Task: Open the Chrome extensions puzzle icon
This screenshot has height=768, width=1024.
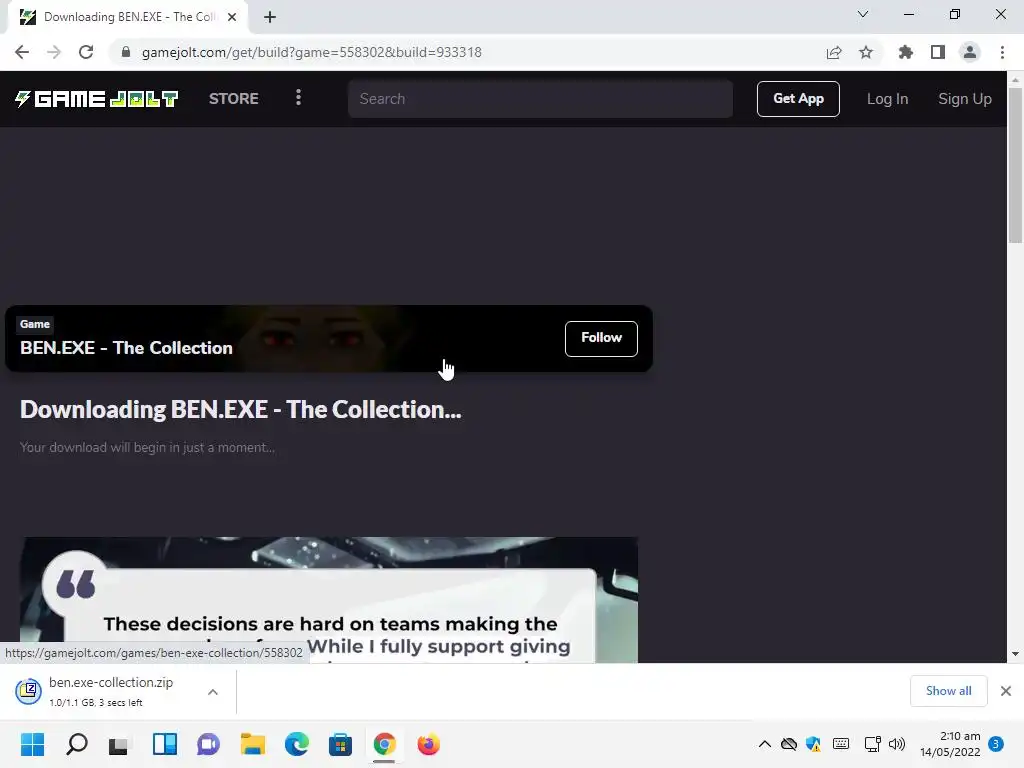Action: (905, 52)
